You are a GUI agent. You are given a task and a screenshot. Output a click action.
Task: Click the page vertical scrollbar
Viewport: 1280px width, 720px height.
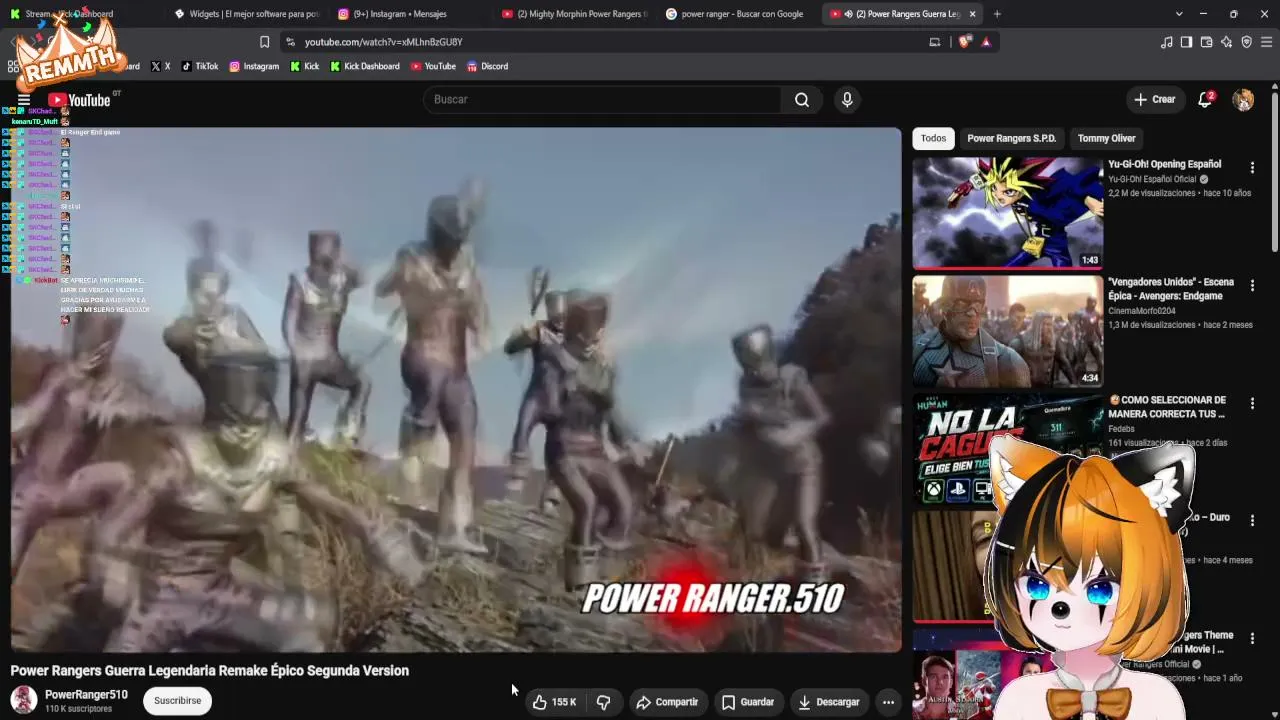(x=1275, y=170)
